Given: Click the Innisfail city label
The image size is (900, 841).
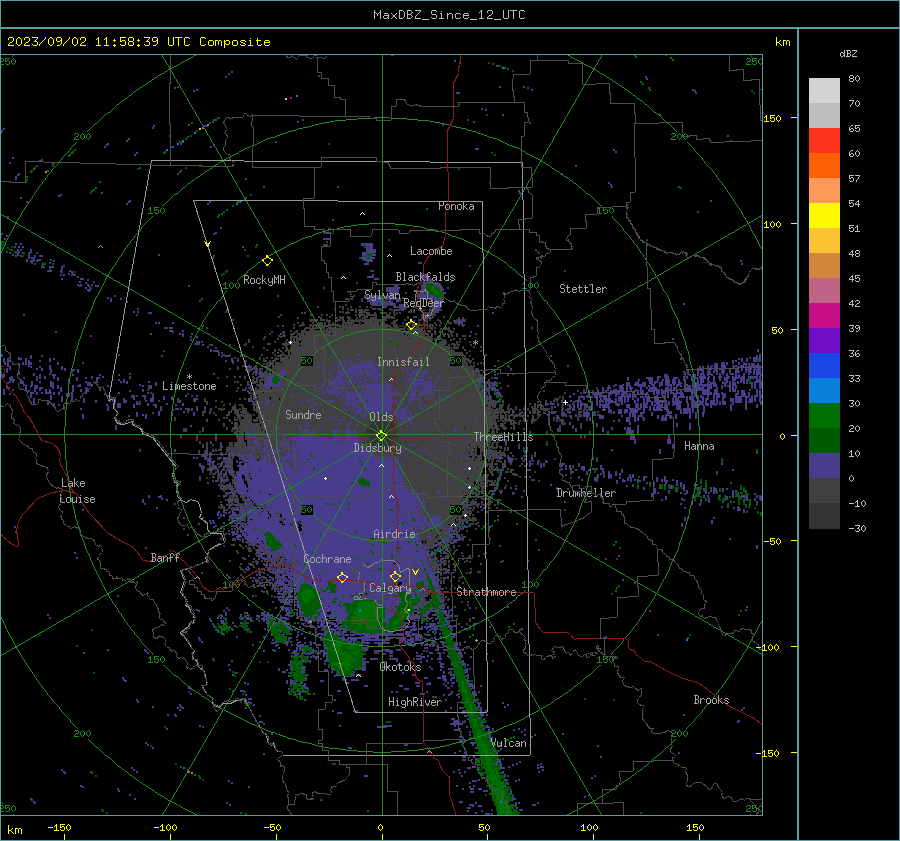Looking at the screenshot, I should pos(403,362).
